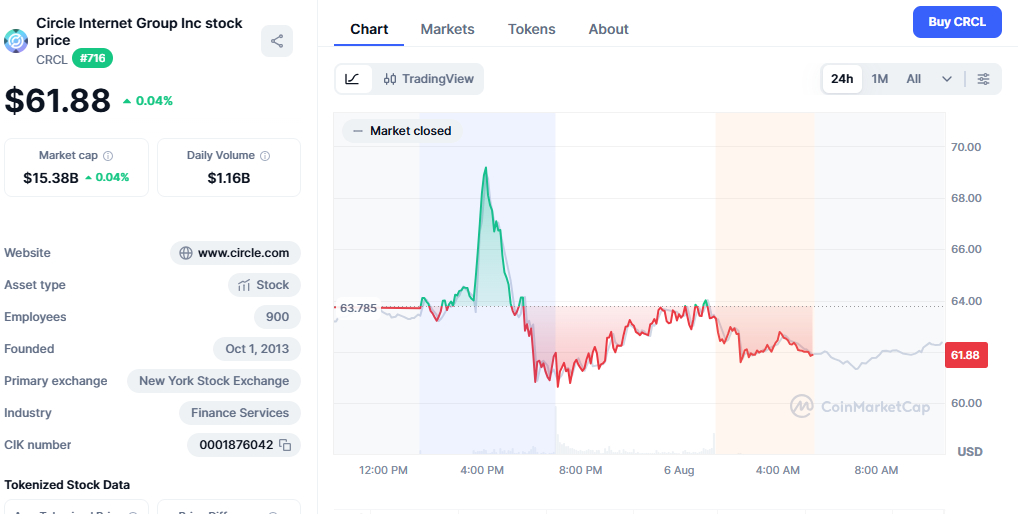Click the #716 rank badge

(x=92, y=58)
